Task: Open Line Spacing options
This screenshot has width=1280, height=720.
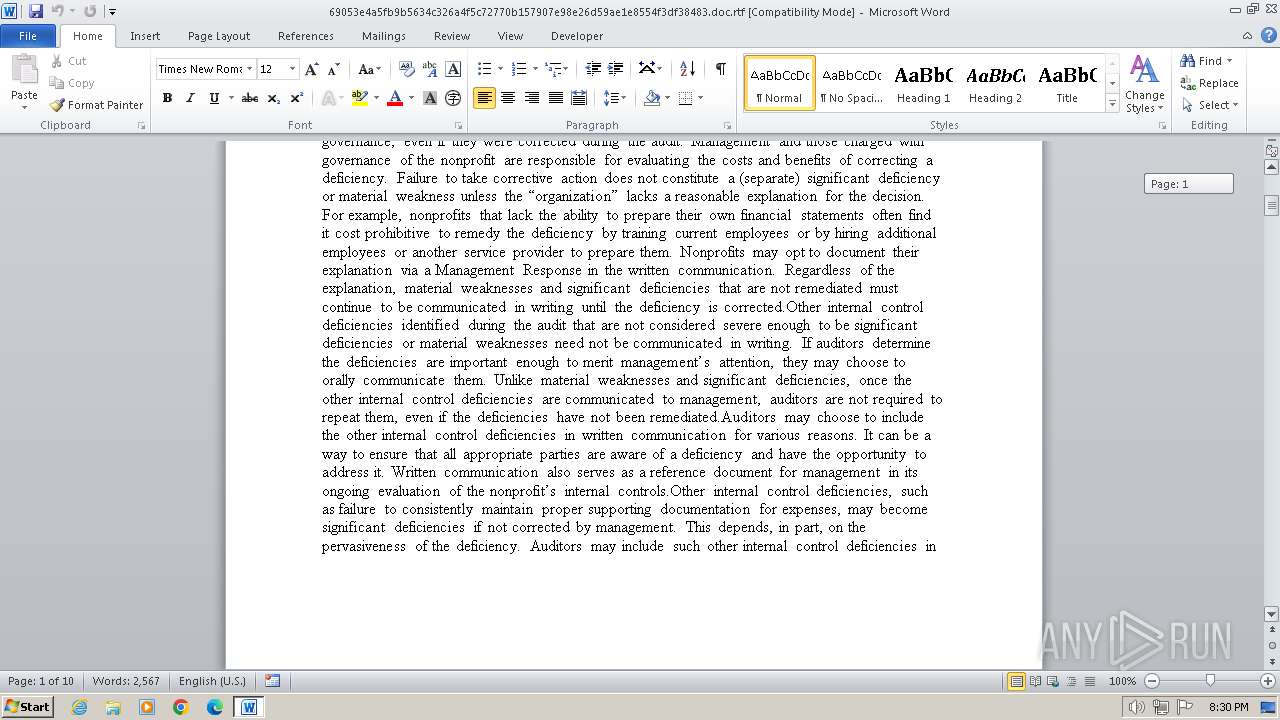Action: click(x=615, y=98)
